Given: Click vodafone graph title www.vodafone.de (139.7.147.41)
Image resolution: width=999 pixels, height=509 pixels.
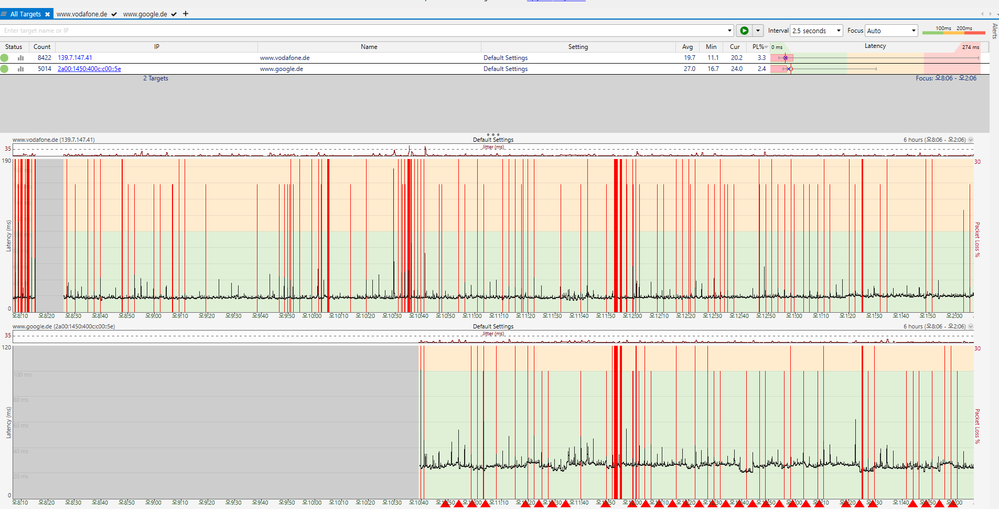Looking at the screenshot, I should click(x=54, y=140).
